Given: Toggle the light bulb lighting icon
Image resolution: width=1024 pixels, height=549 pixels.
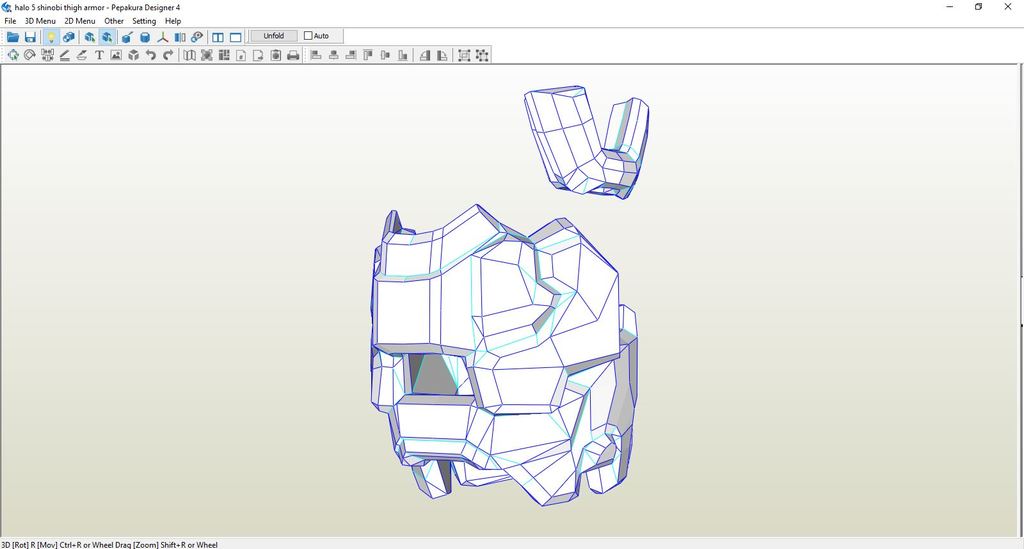Looking at the screenshot, I should click(51, 37).
